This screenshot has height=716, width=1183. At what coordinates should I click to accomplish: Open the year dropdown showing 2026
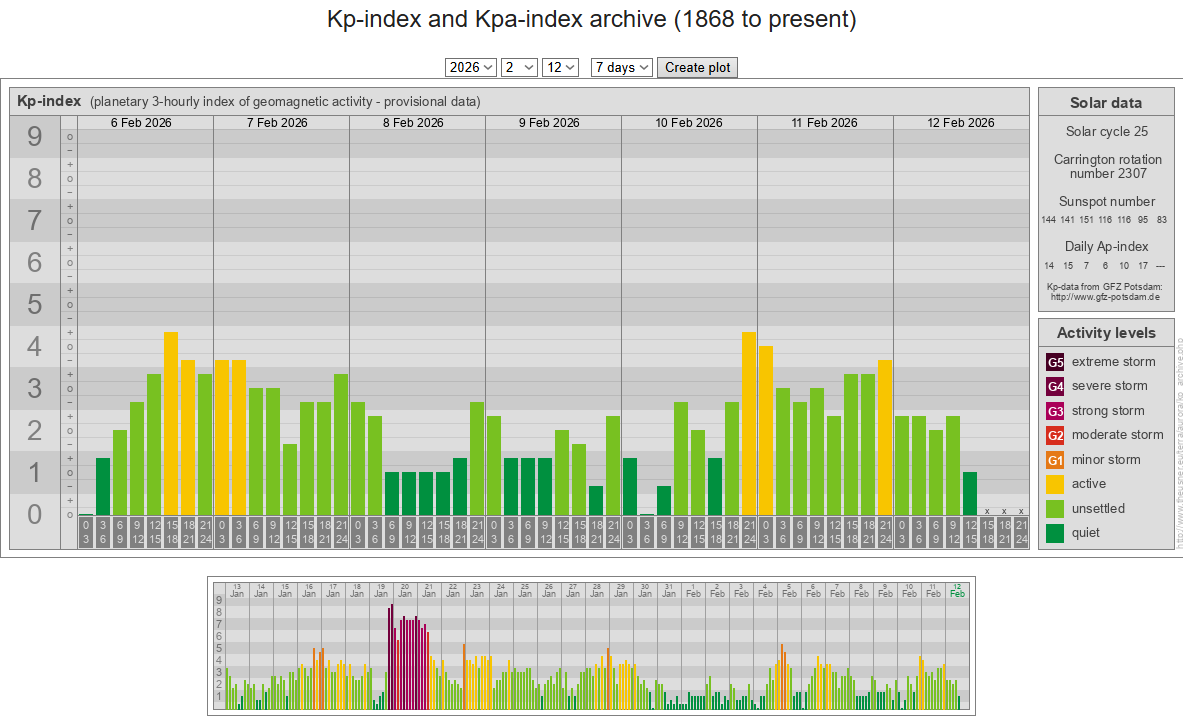pyautogui.click(x=471, y=67)
